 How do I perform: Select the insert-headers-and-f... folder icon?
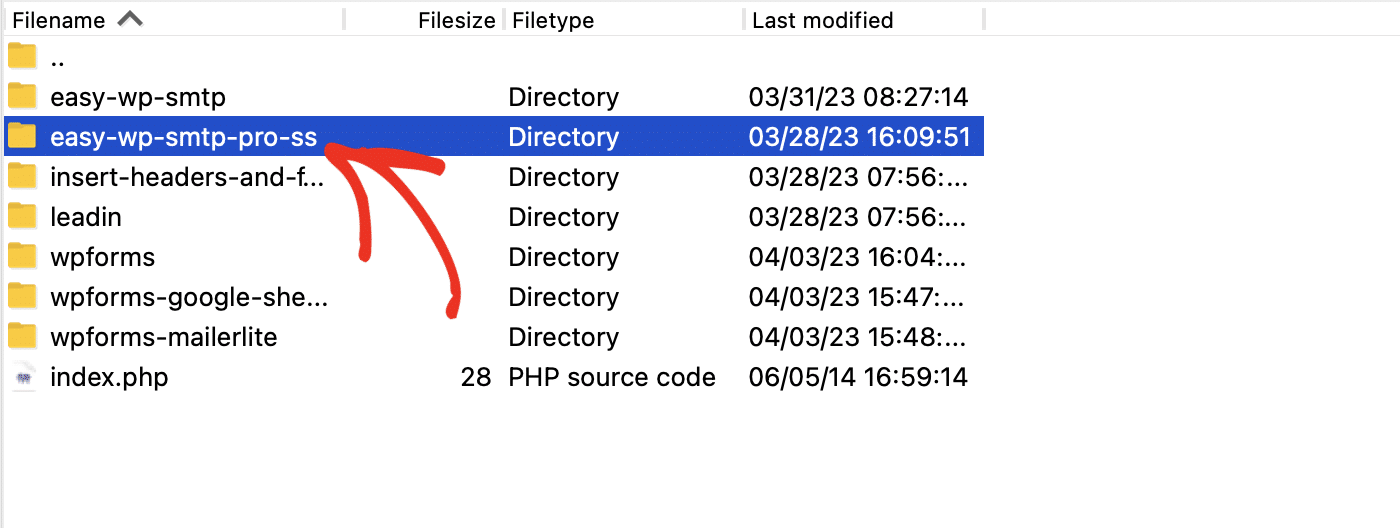pyautogui.click(x=22, y=176)
